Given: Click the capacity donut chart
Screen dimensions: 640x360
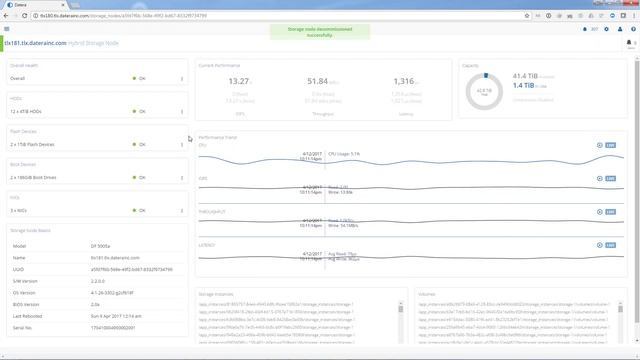Looking at the screenshot, I should point(484,91).
